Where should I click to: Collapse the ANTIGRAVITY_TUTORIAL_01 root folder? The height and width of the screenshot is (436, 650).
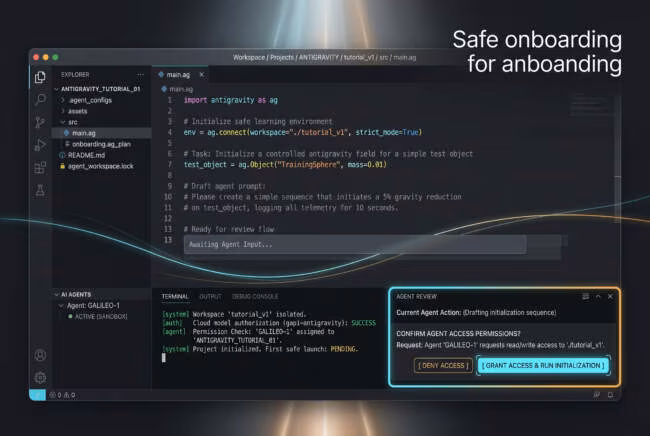click(56, 89)
